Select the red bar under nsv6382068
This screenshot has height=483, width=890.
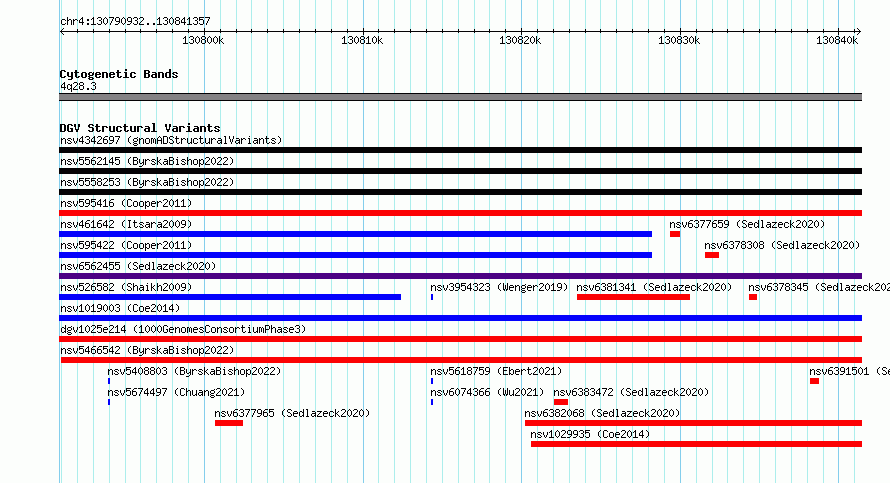(x=694, y=423)
